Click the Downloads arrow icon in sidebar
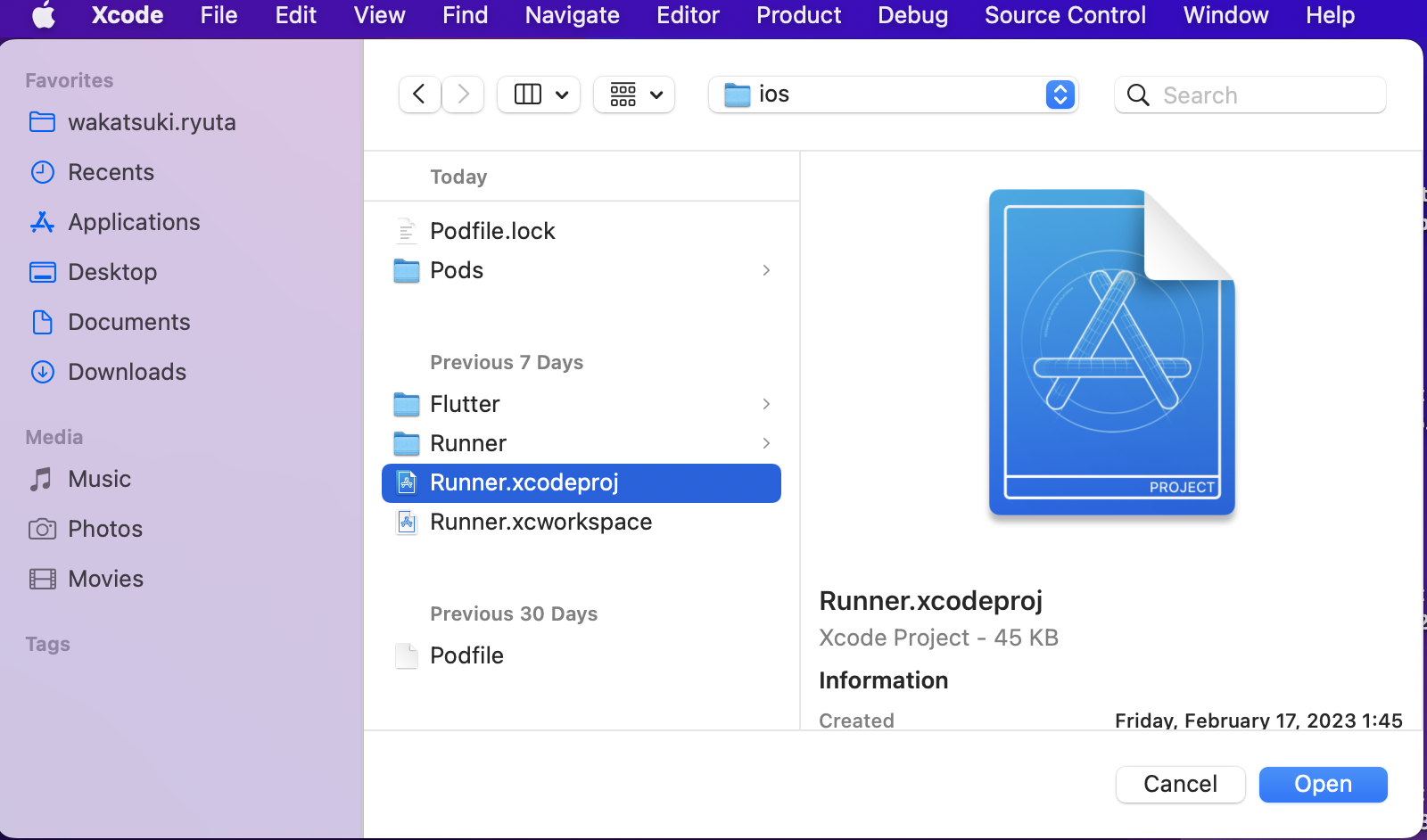 point(42,372)
